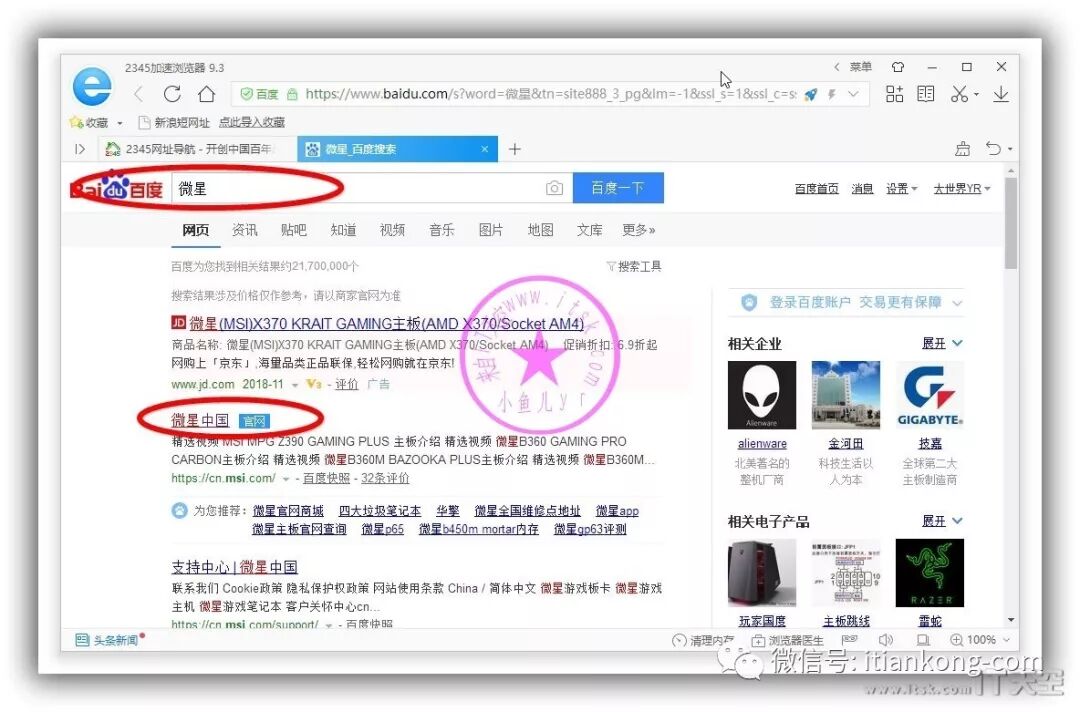Image resolution: width=1080 pixels, height=712 pixels.
Task: Click the split-window icon in the status bar
Action: (x=923, y=640)
